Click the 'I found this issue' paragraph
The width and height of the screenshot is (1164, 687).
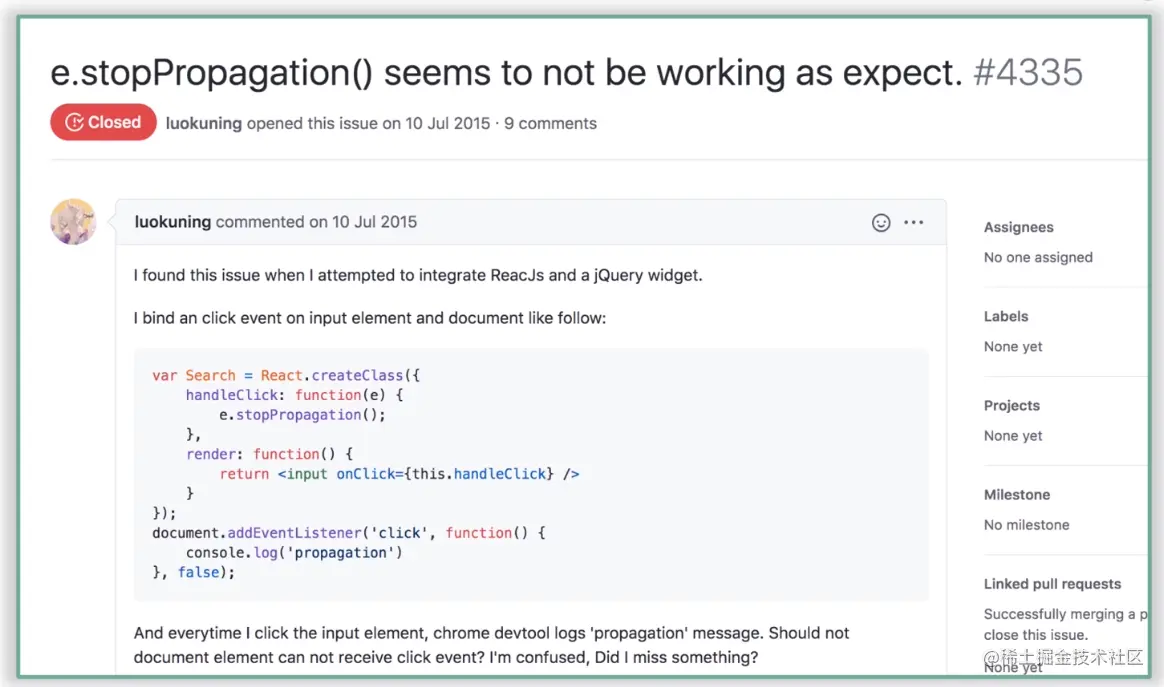(418, 275)
